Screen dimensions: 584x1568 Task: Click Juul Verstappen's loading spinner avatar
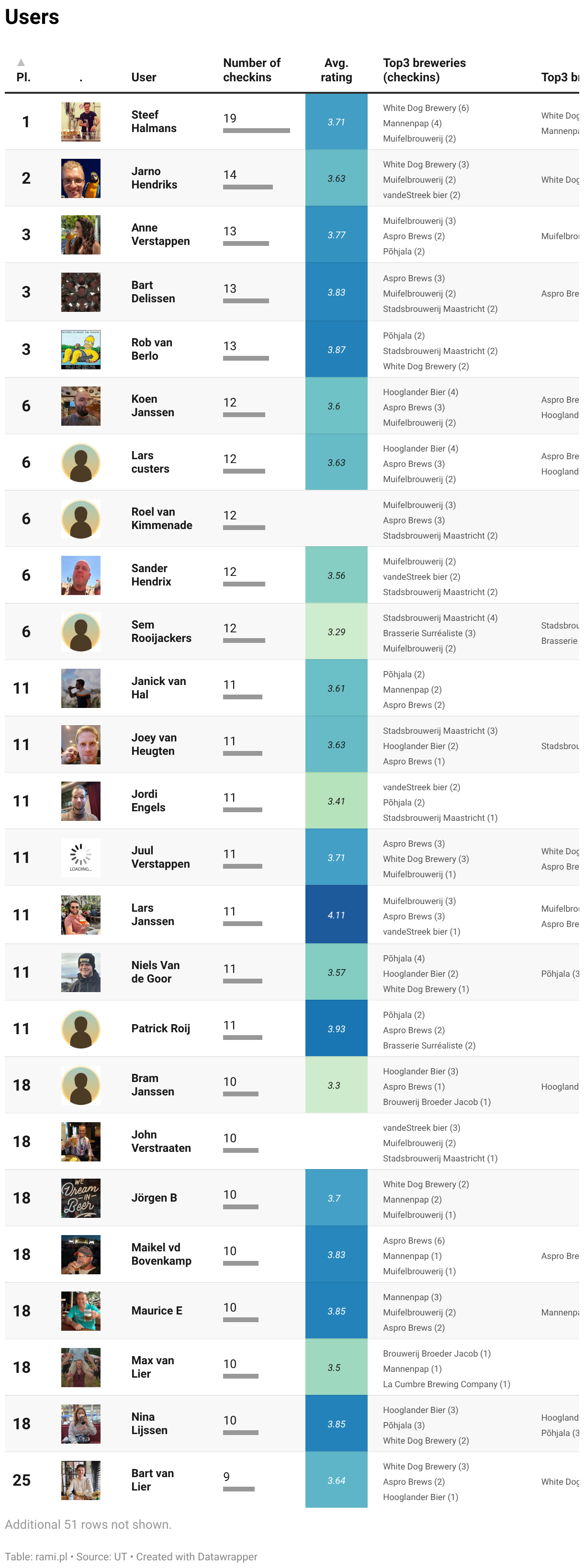[x=80, y=858]
